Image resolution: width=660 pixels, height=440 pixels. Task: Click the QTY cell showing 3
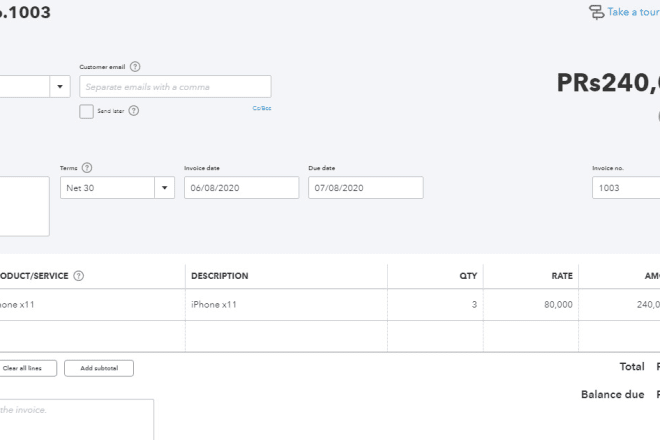click(x=435, y=304)
